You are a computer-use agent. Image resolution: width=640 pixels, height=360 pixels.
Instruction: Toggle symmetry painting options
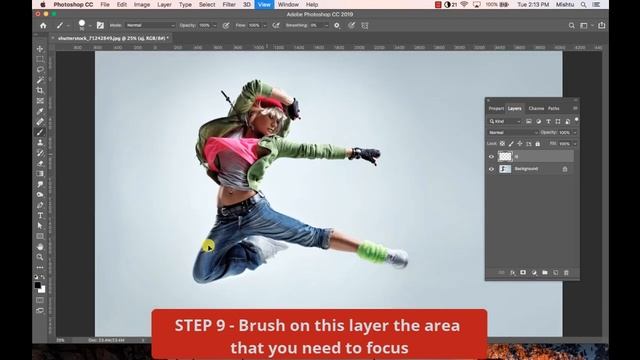point(365,25)
